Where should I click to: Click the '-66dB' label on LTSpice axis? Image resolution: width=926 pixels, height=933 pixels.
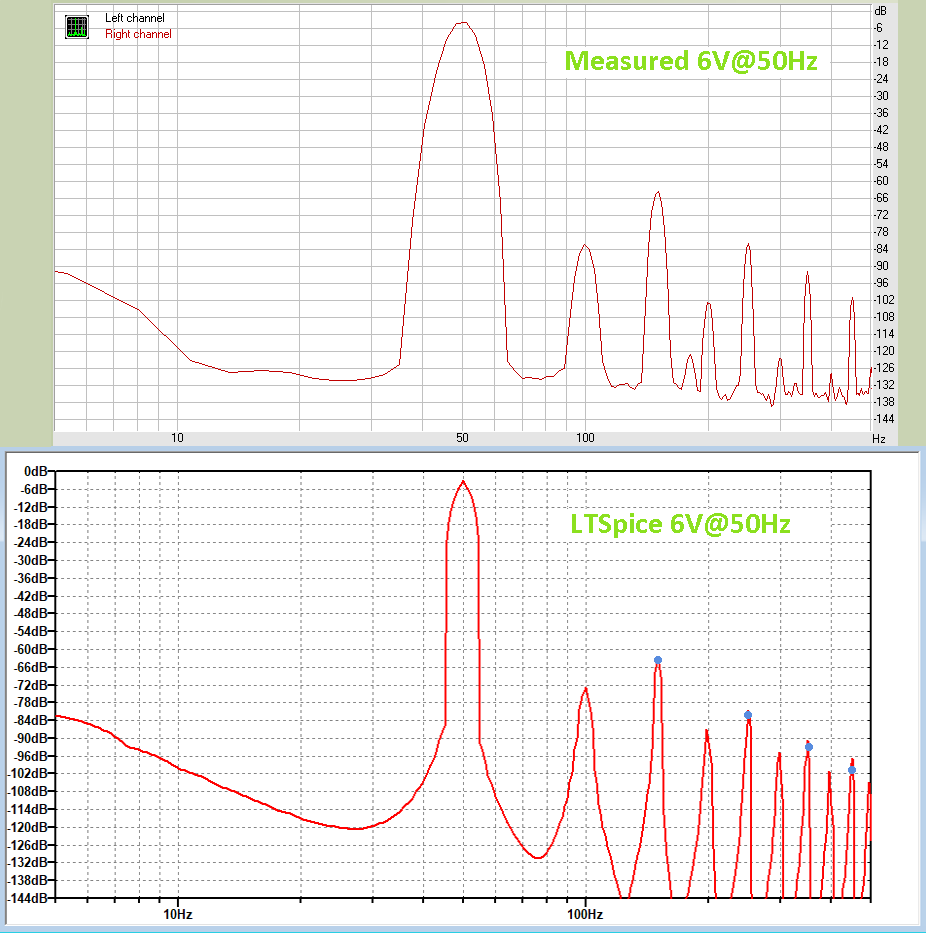click(x=30, y=667)
